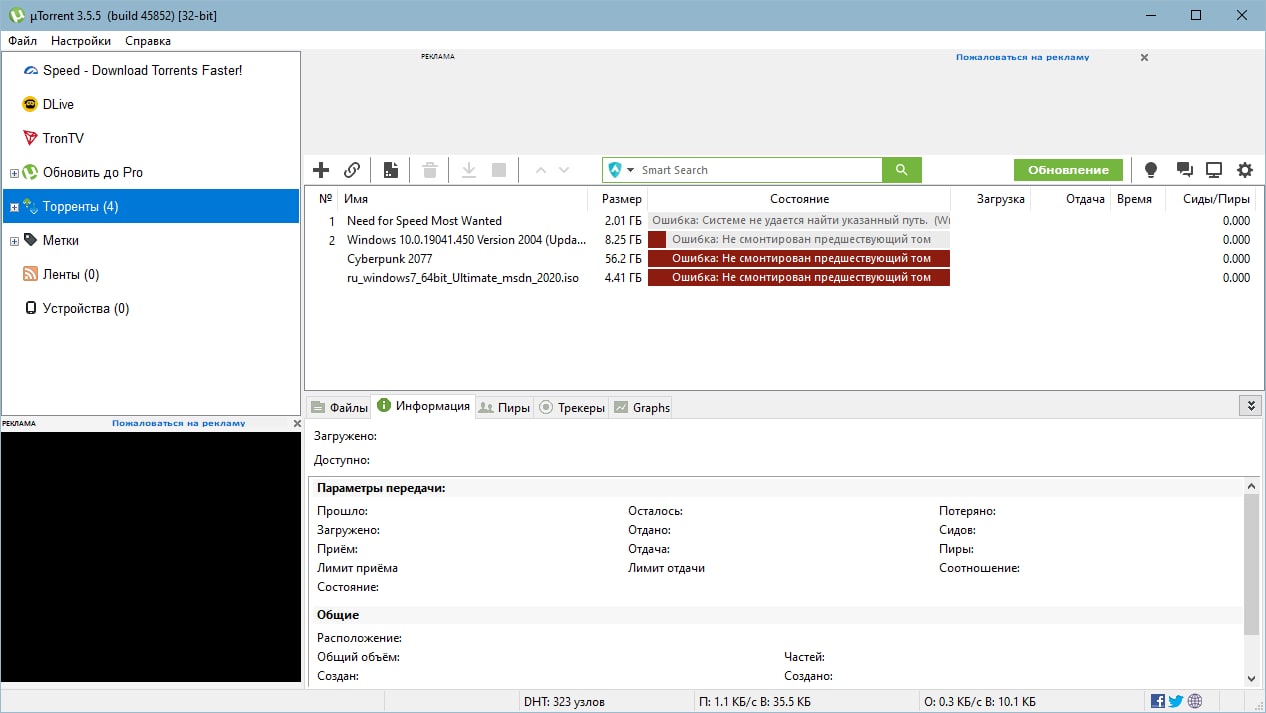Click Need for Speed error status
The height and width of the screenshot is (713, 1266).
[x=799, y=220]
